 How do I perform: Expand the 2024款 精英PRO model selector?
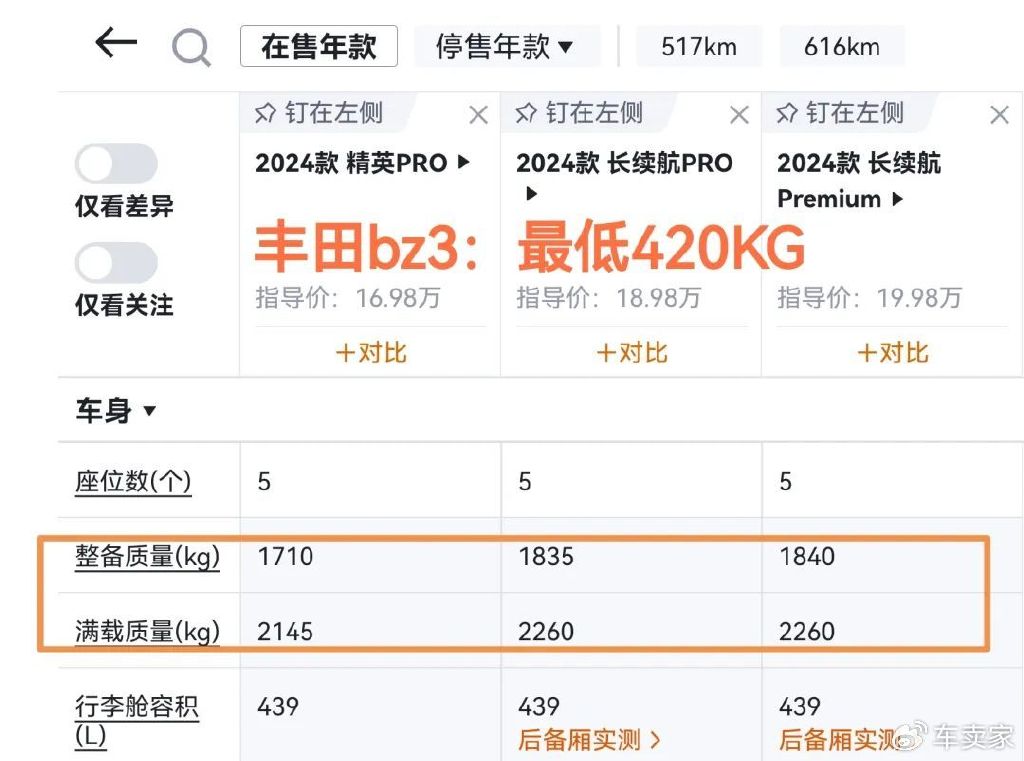coord(362,163)
